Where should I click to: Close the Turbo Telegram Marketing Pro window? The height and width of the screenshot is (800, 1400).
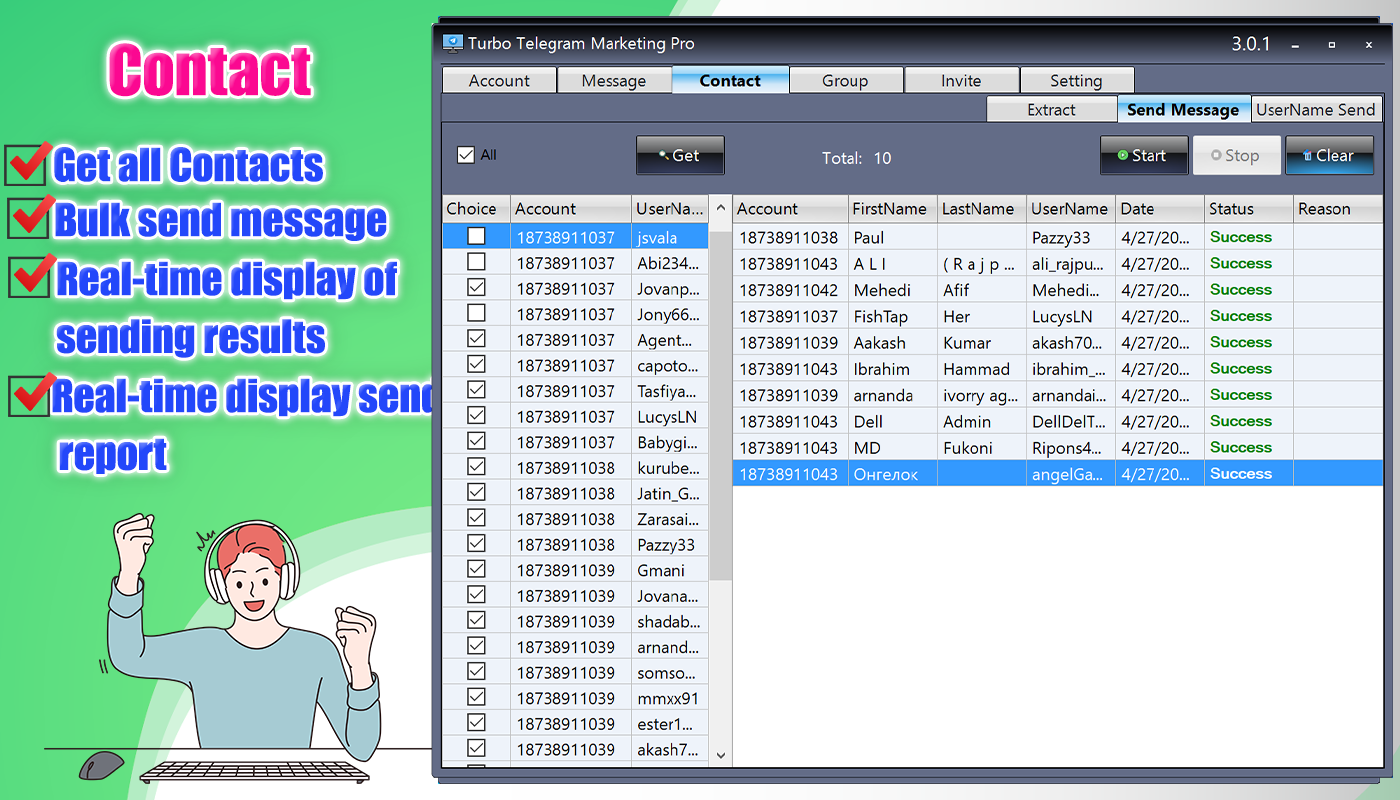point(1369,45)
